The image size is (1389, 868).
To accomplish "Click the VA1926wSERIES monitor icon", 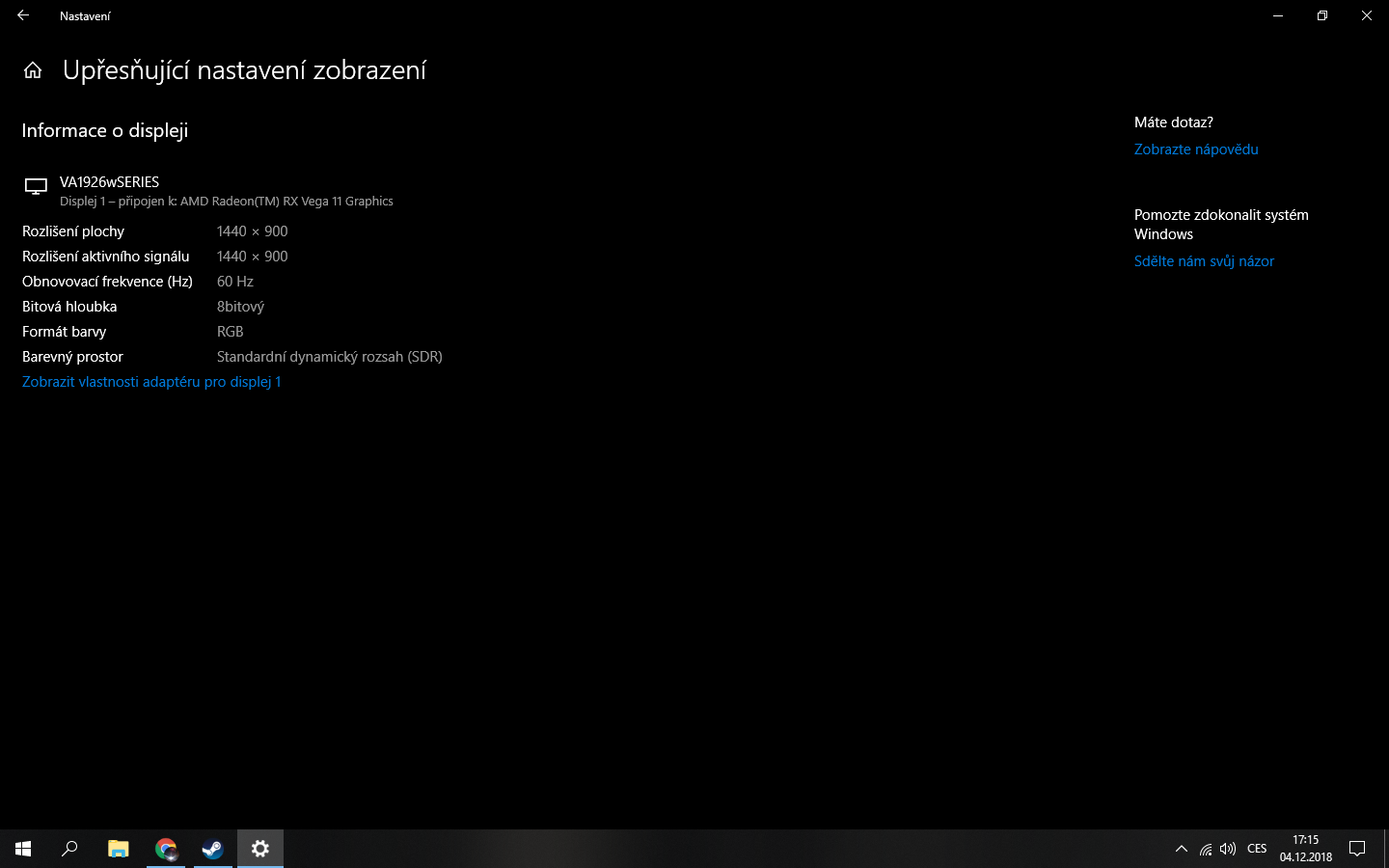I will pyautogui.click(x=36, y=187).
